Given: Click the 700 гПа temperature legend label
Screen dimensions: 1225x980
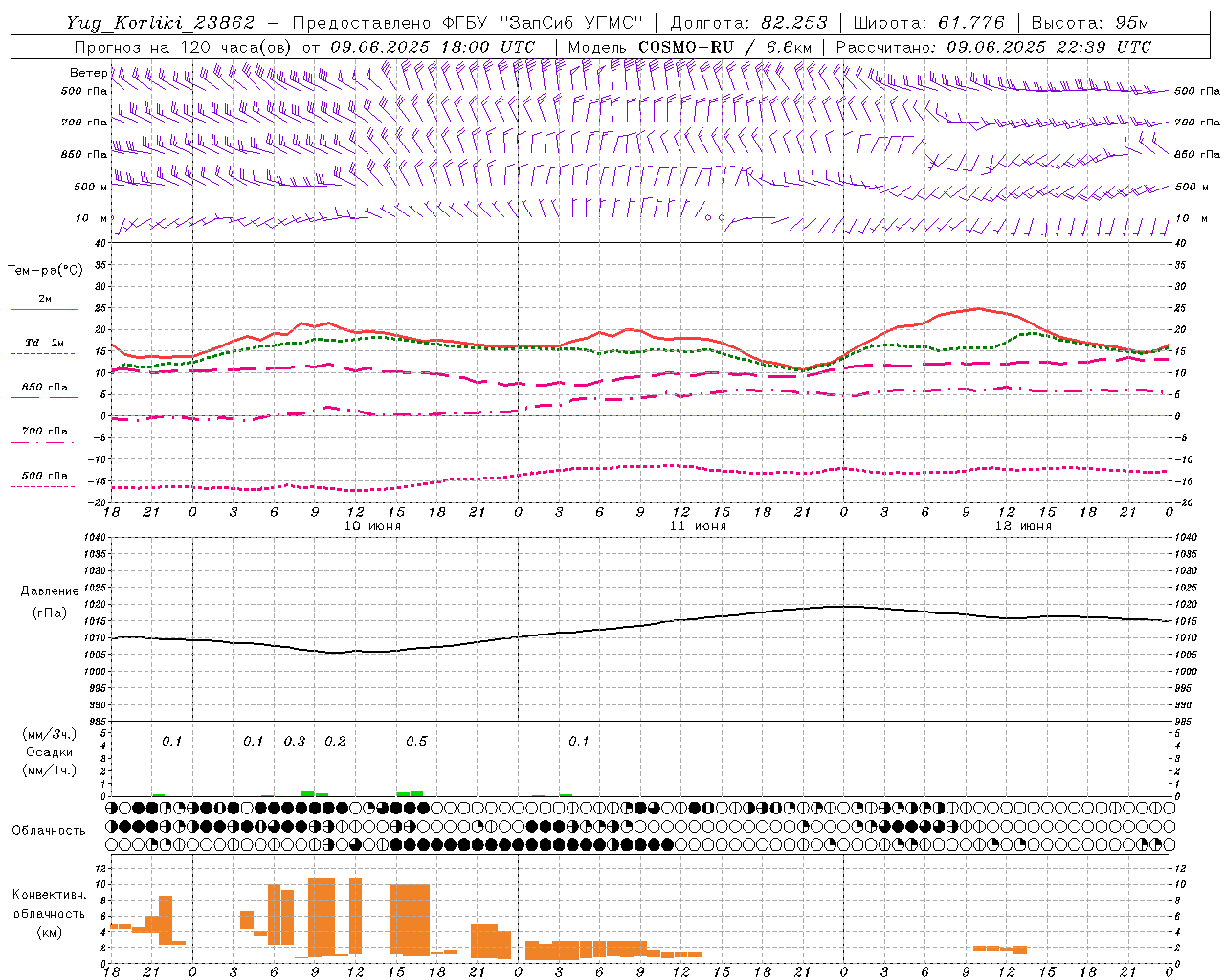Looking at the screenshot, I should [45, 432].
